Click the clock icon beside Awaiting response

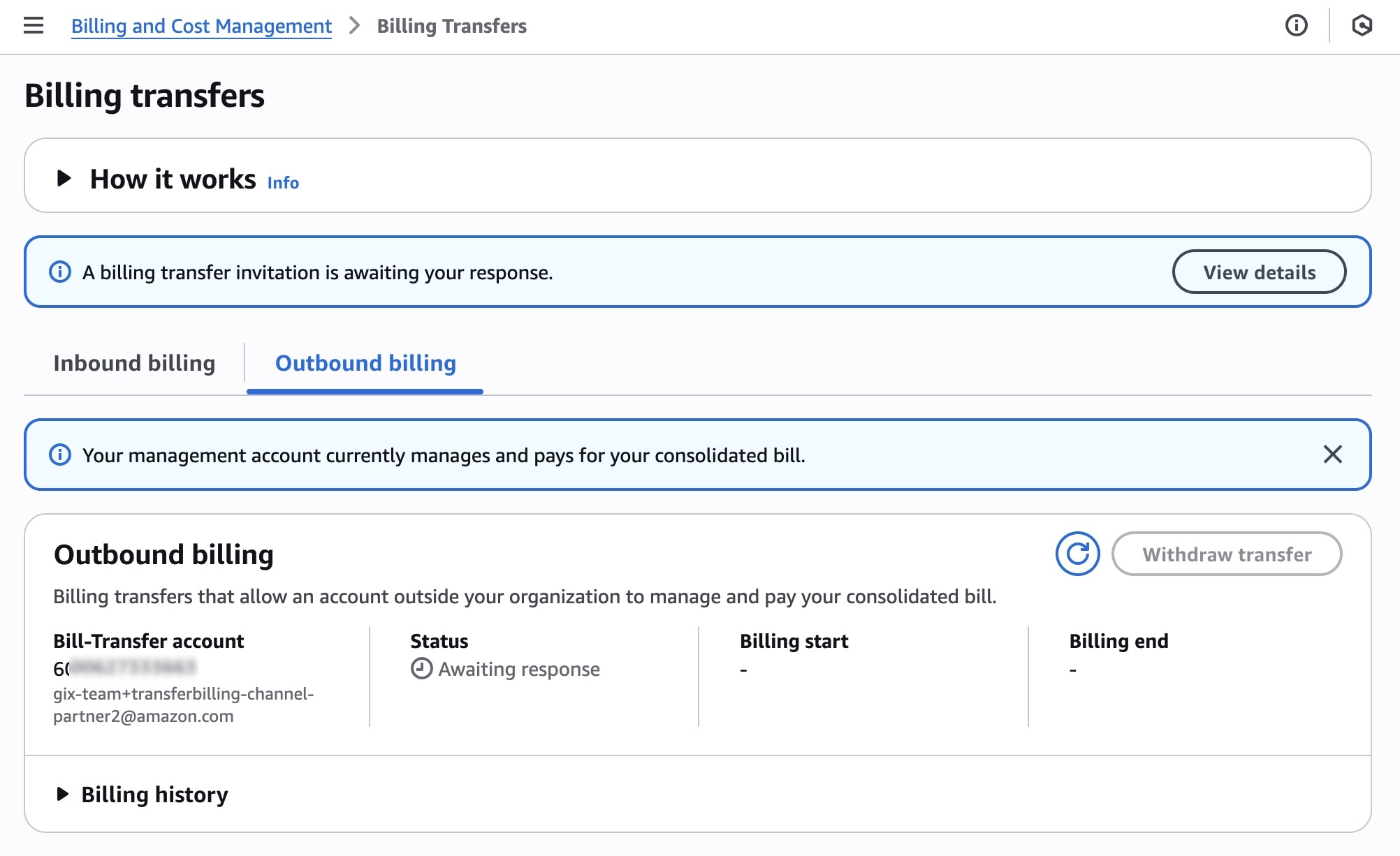pyautogui.click(x=421, y=668)
